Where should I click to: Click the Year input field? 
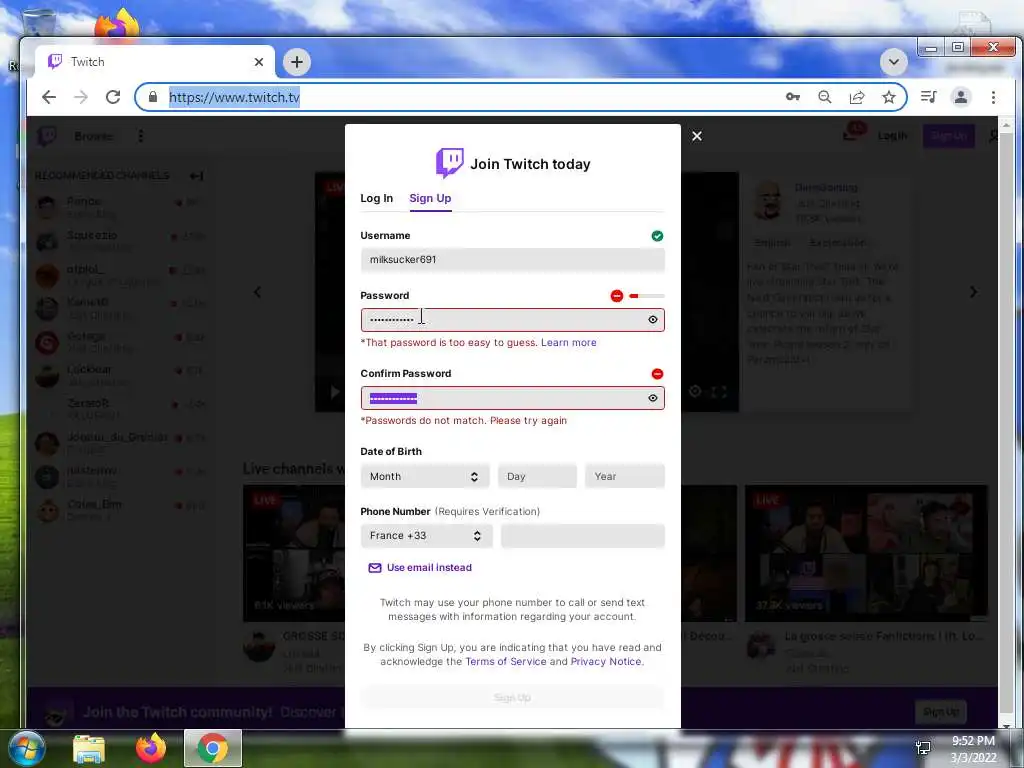click(624, 476)
